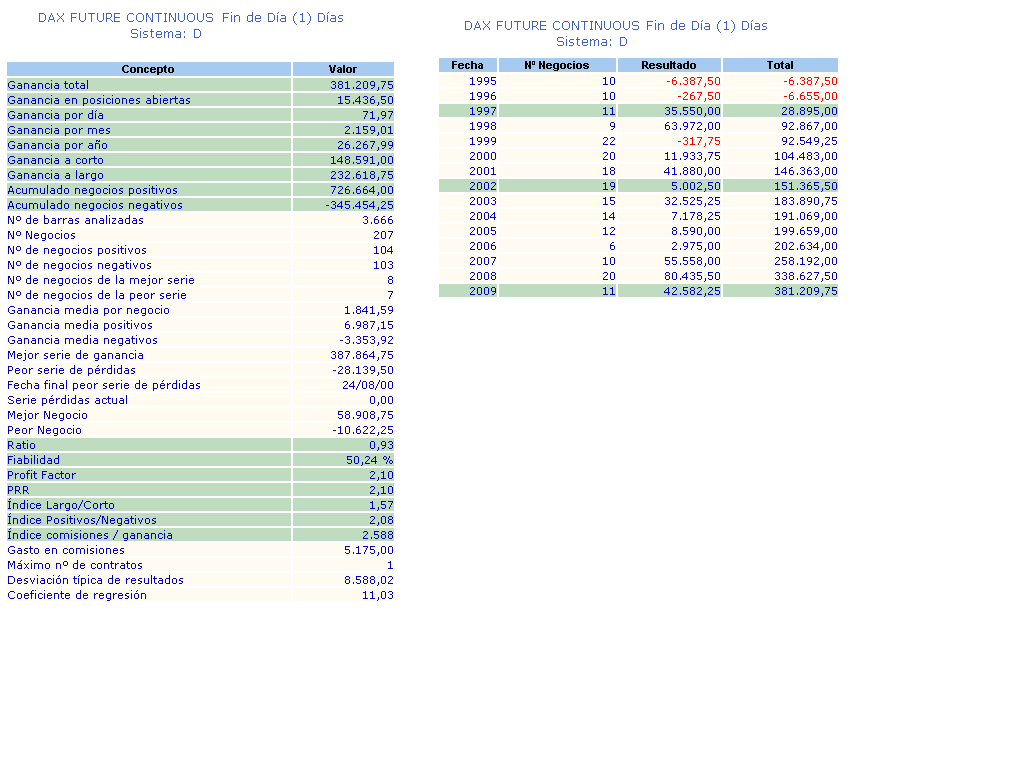Screen dimensions: 1024x768
Task: Select Ganancia media negativos label
Action: click(83, 340)
